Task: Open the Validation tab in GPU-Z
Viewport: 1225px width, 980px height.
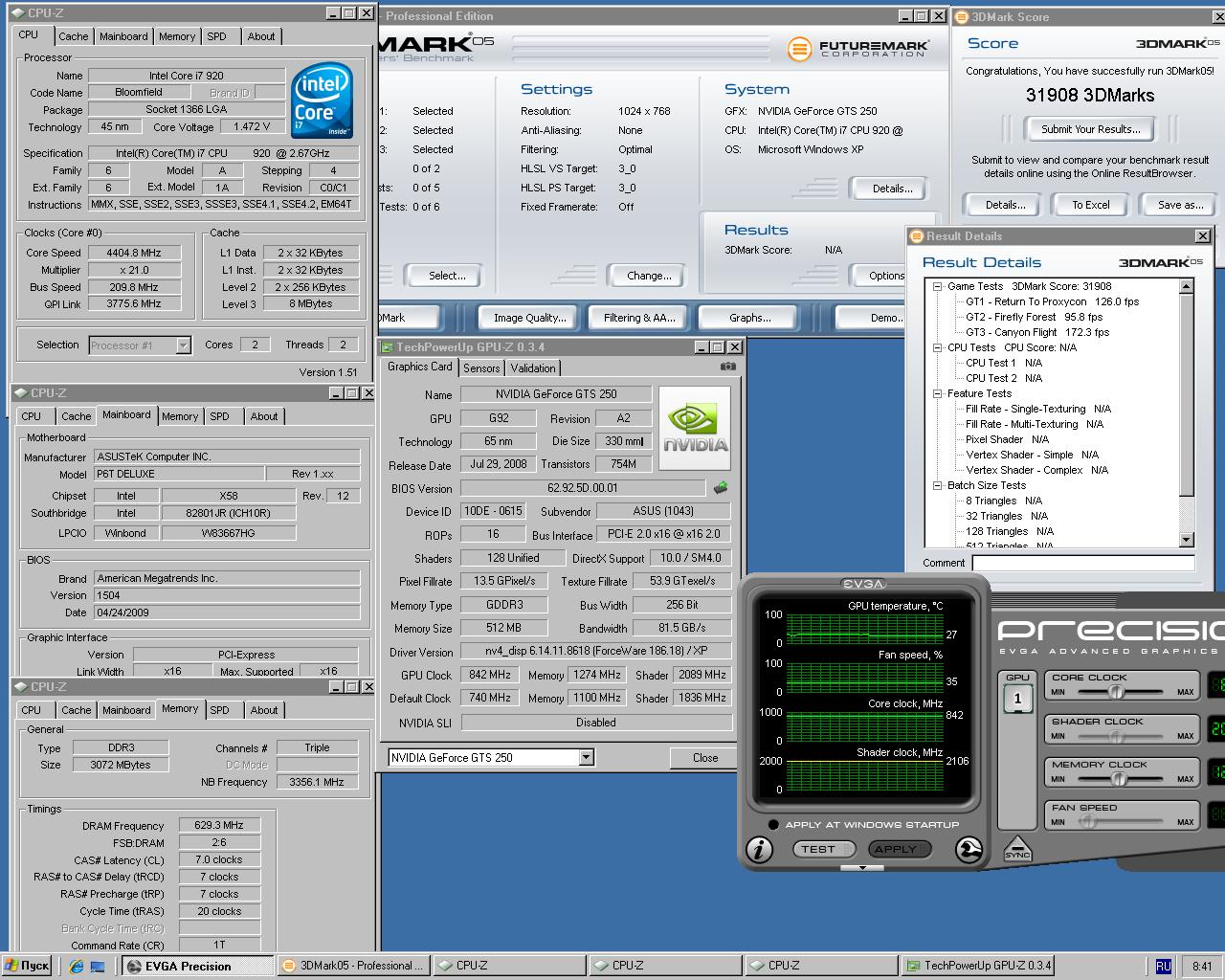Action: click(x=533, y=368)
